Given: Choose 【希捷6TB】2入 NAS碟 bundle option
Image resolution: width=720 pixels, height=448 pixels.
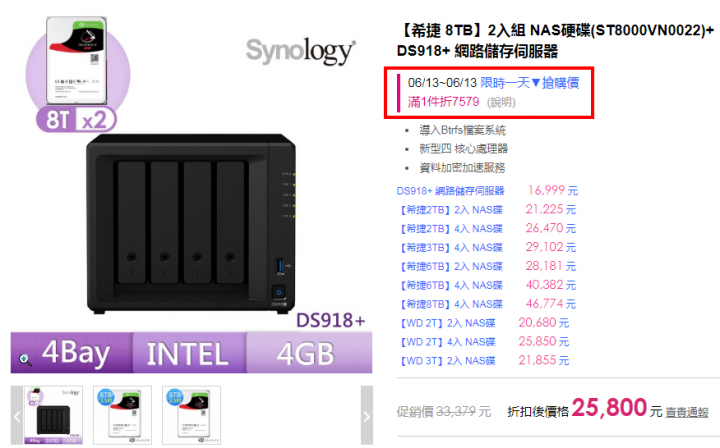Looking at the screenshot, I should click(x=452, y=267).
